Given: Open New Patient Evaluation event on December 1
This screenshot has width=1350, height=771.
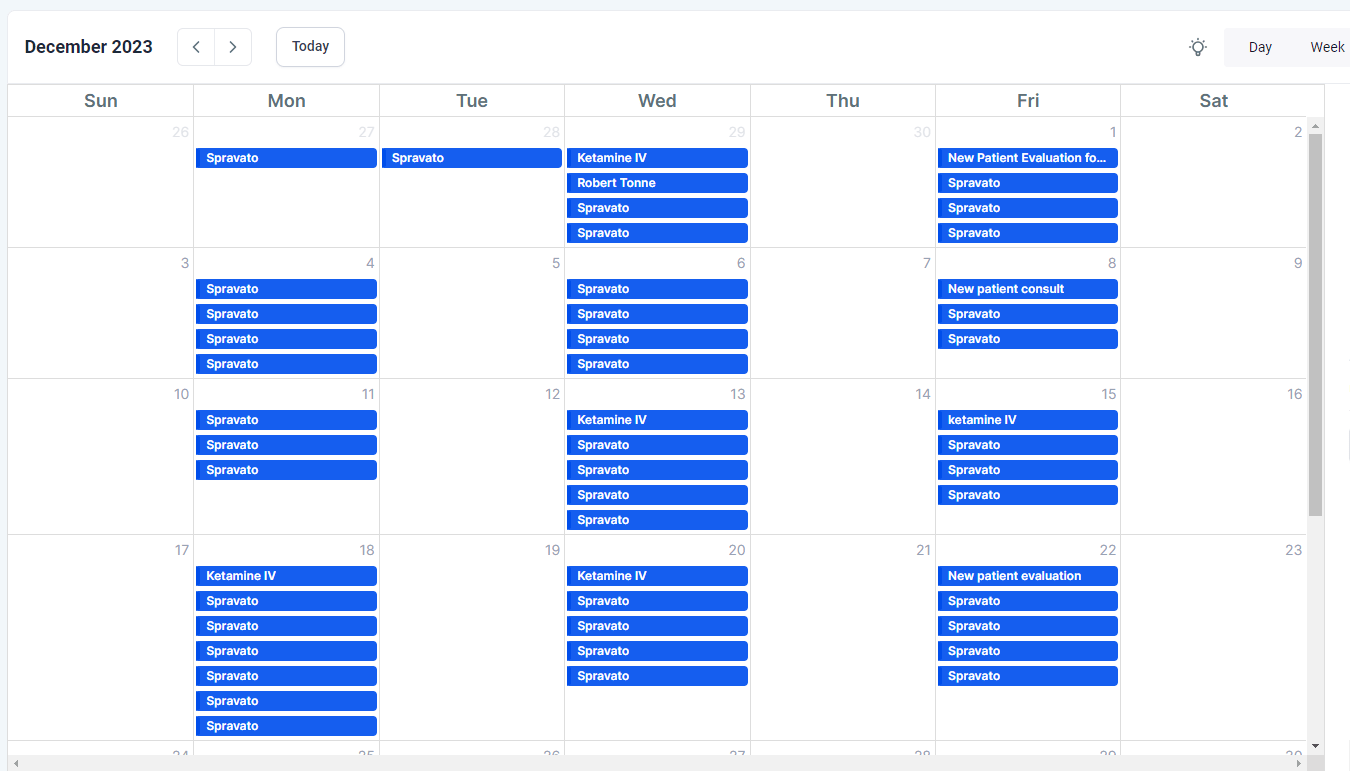Looking at the screenshot, I should pos(1027,158).
